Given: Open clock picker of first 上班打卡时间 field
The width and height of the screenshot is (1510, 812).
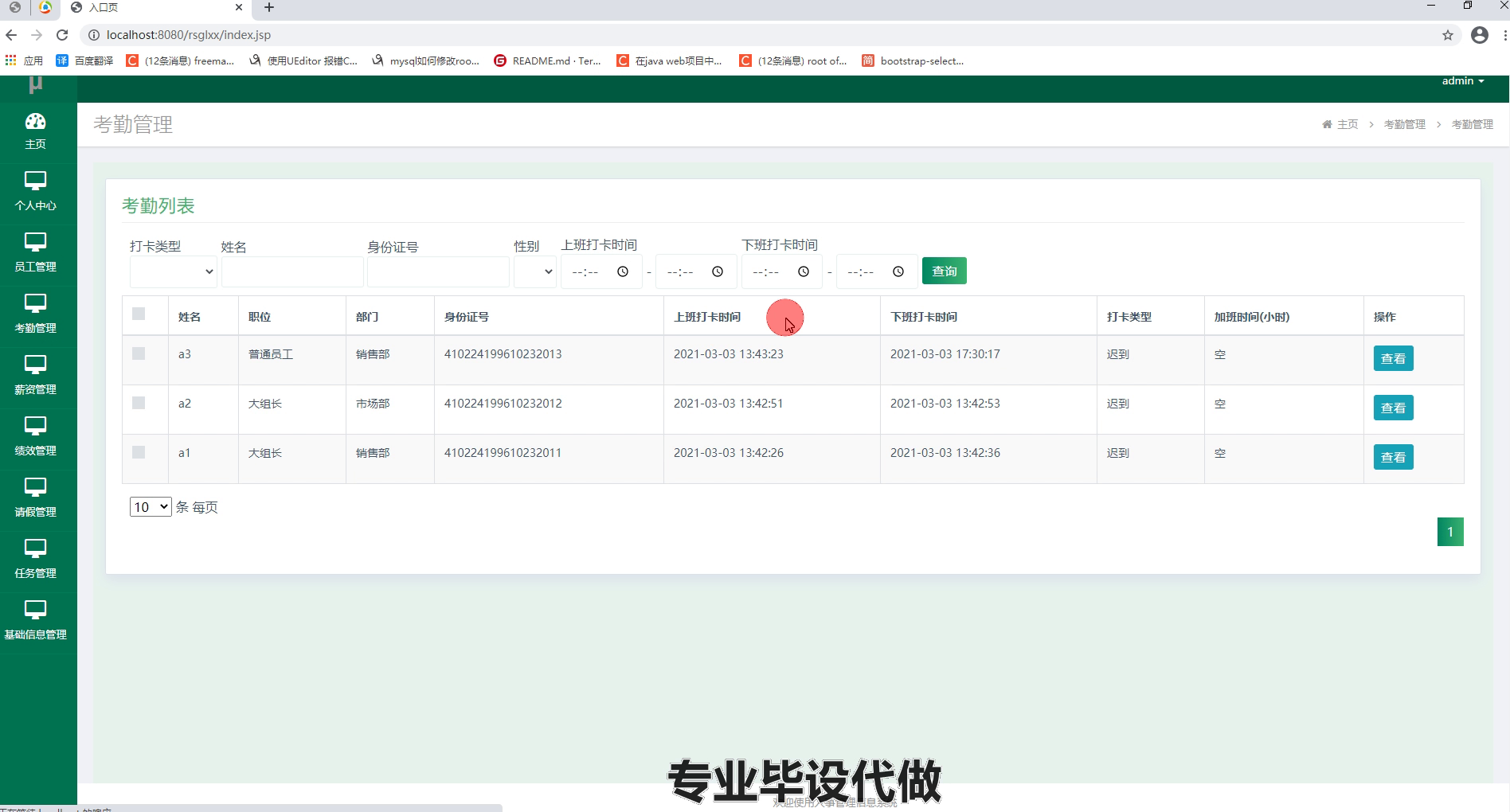Looking at the screenshot, I should tap(623, 271).
